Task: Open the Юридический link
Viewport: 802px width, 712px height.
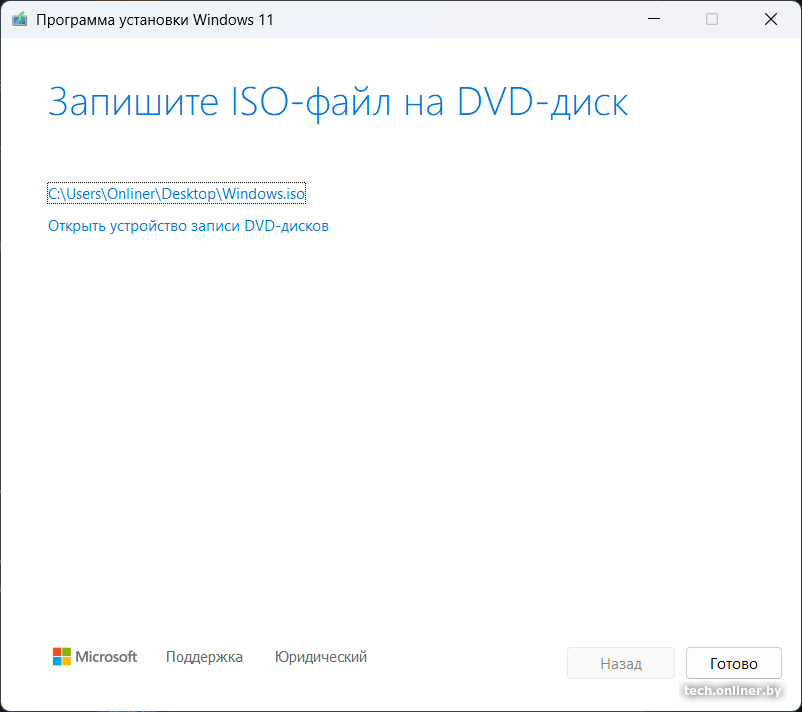Action: 321,657
